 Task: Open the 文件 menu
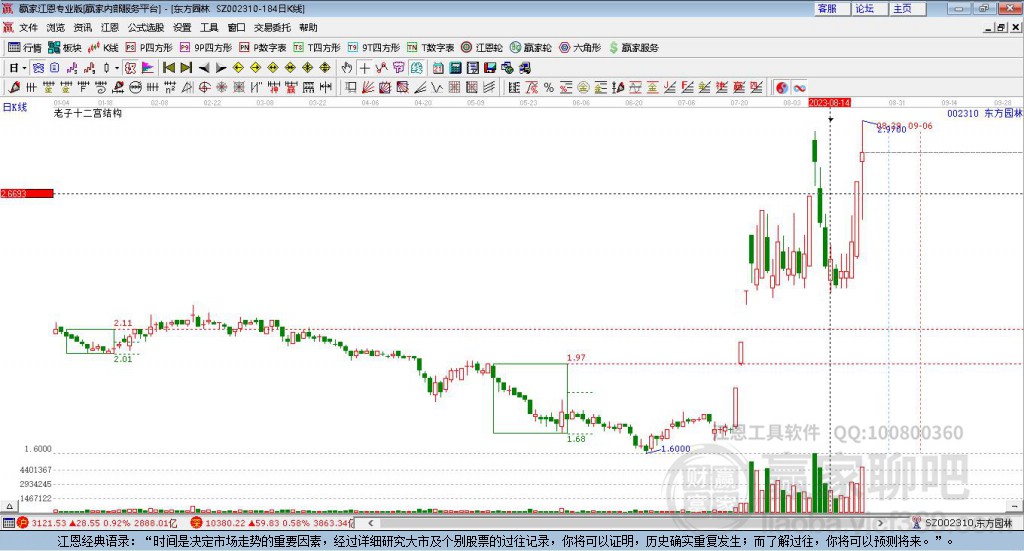coord(28,27)
